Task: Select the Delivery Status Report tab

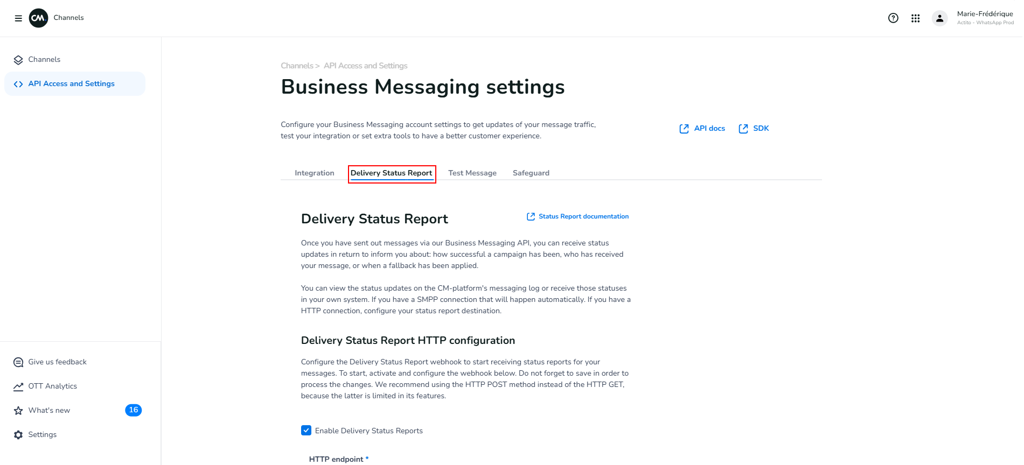Action: 391,173
